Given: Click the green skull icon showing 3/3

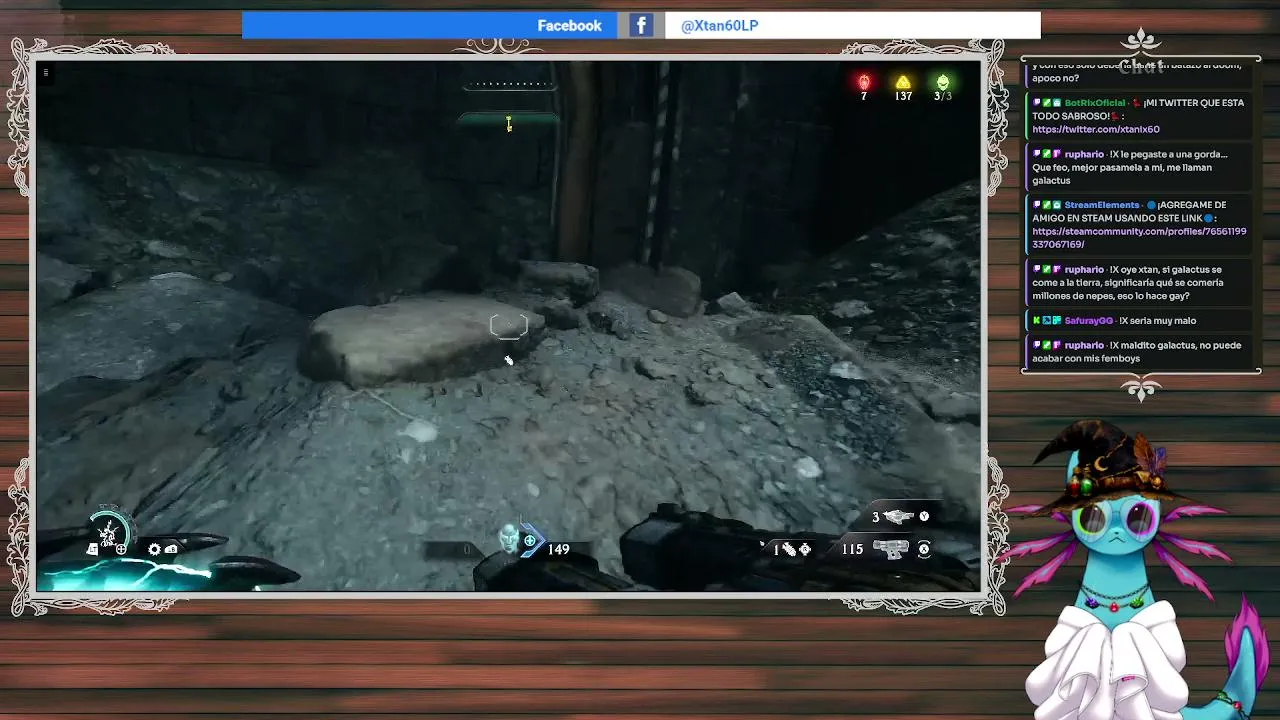Looking at the screenshot, I should click(942, 82).
